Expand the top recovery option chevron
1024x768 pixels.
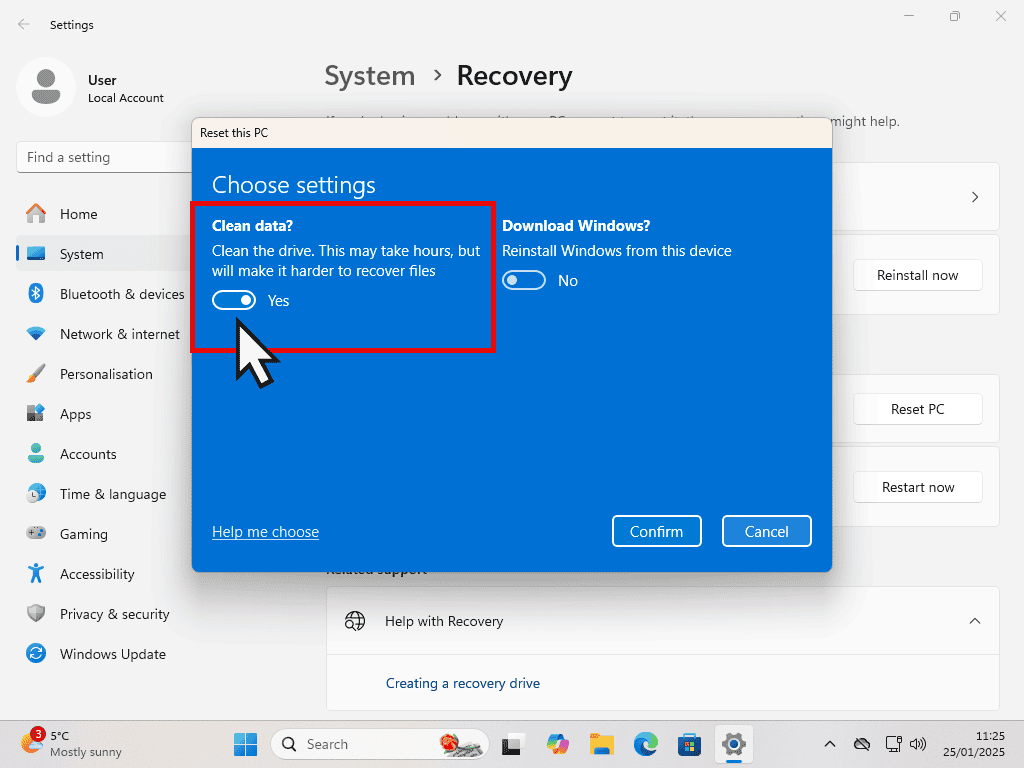(974, 197)
